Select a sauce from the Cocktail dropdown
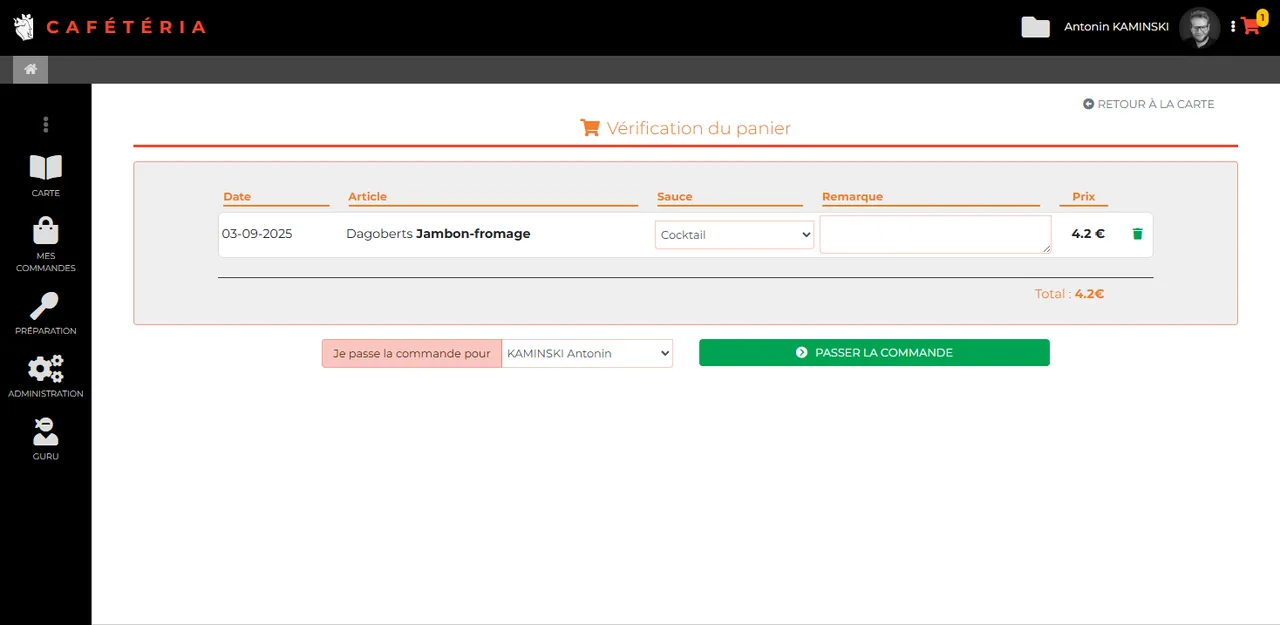 (x=735, y=235)
